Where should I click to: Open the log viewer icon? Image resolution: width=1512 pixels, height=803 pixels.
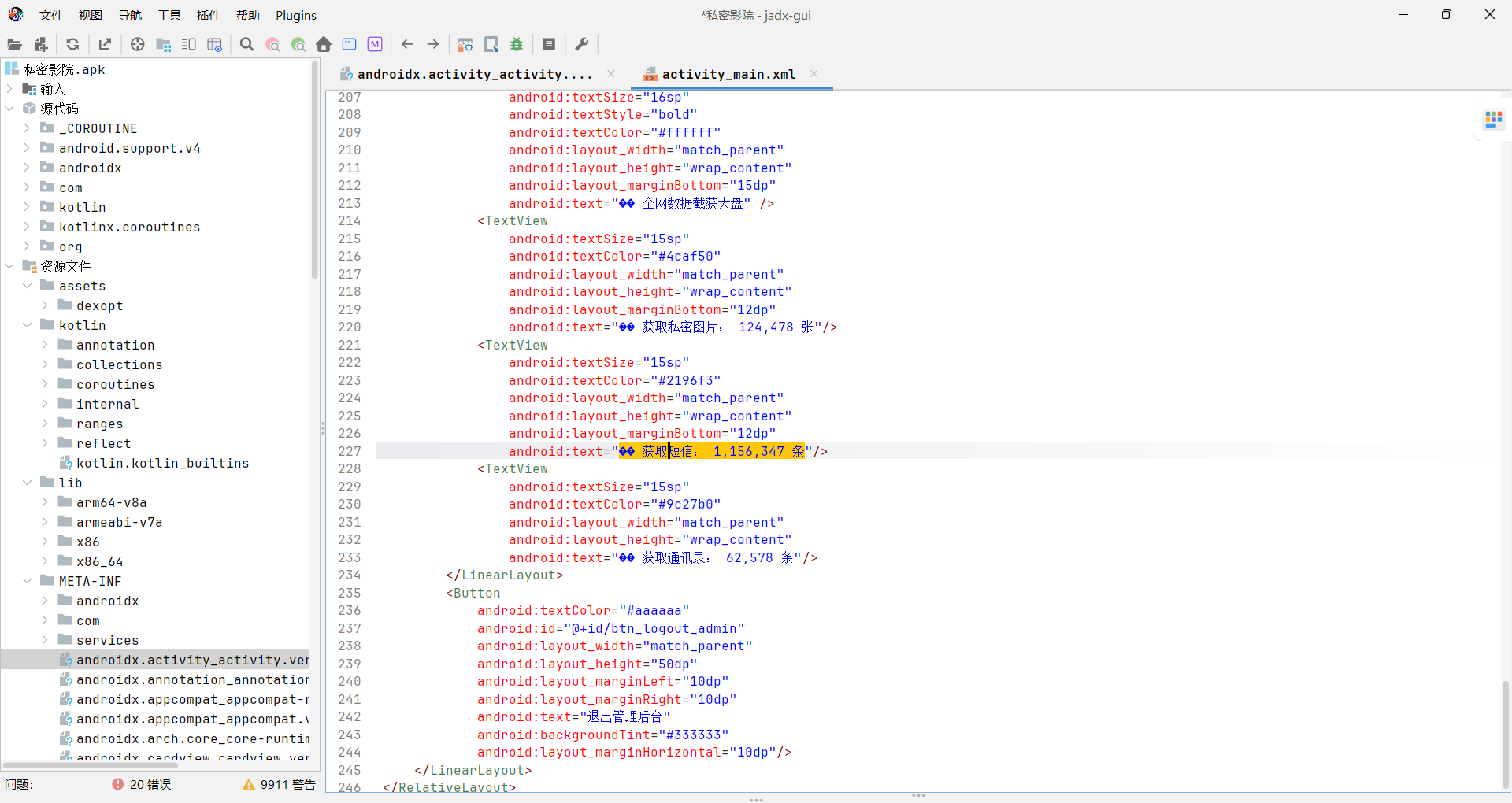point(550,45)
